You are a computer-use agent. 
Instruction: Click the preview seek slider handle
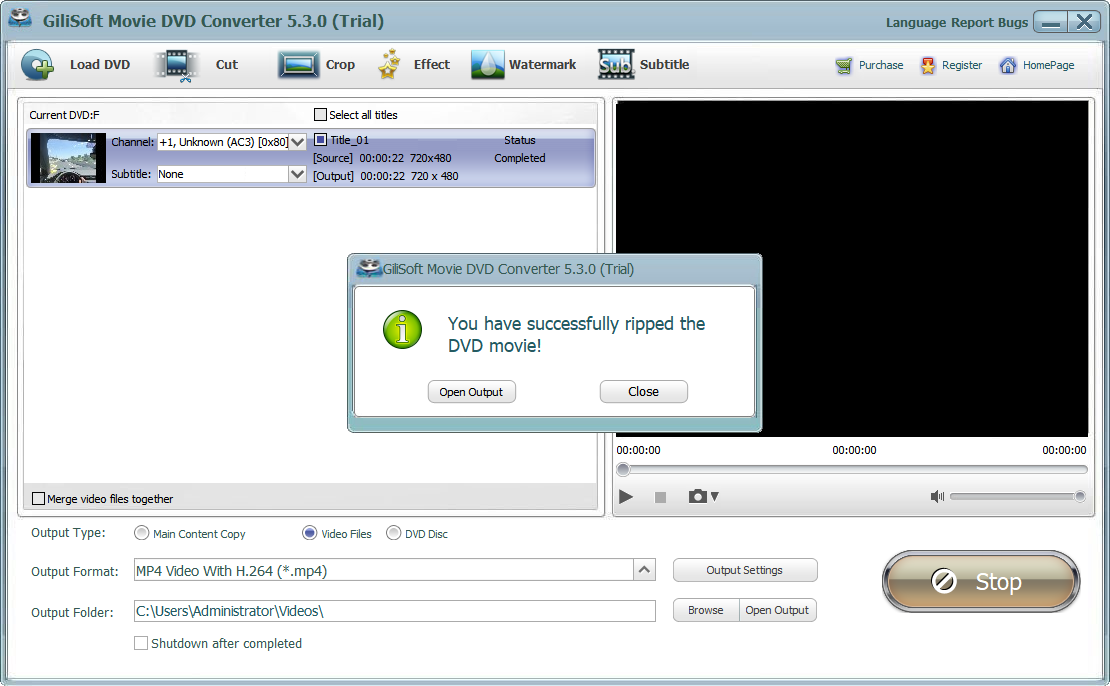point(623,469)
